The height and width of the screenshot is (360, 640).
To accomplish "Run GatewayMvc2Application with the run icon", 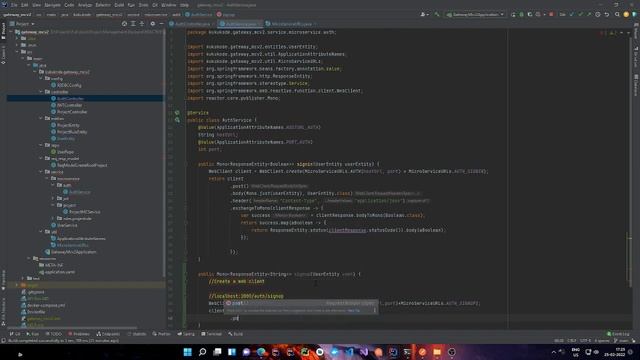I will (514, 14).
